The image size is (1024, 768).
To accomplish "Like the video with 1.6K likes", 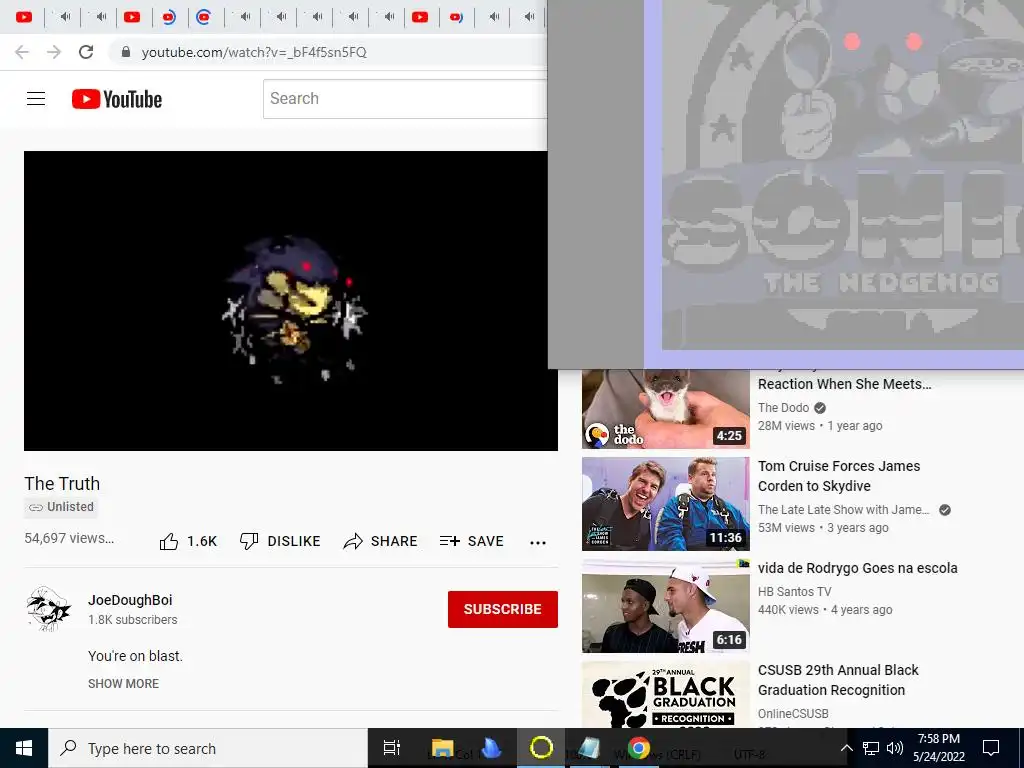I will [188, 541].
